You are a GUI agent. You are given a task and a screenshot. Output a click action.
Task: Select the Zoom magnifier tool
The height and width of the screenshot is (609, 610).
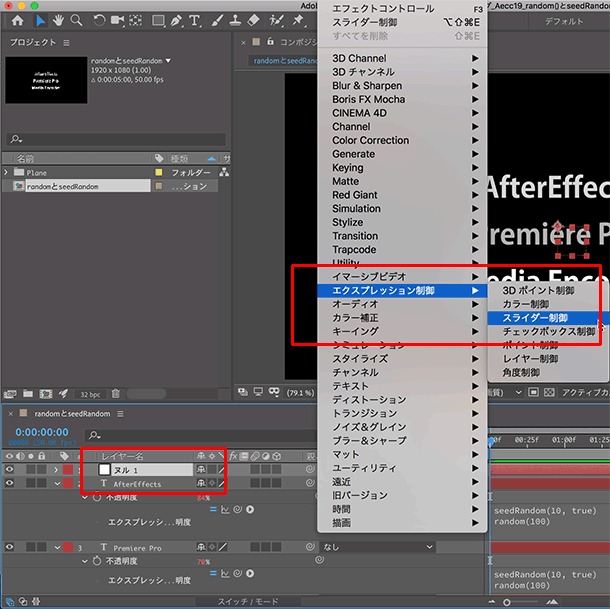(x=77, y=20)
